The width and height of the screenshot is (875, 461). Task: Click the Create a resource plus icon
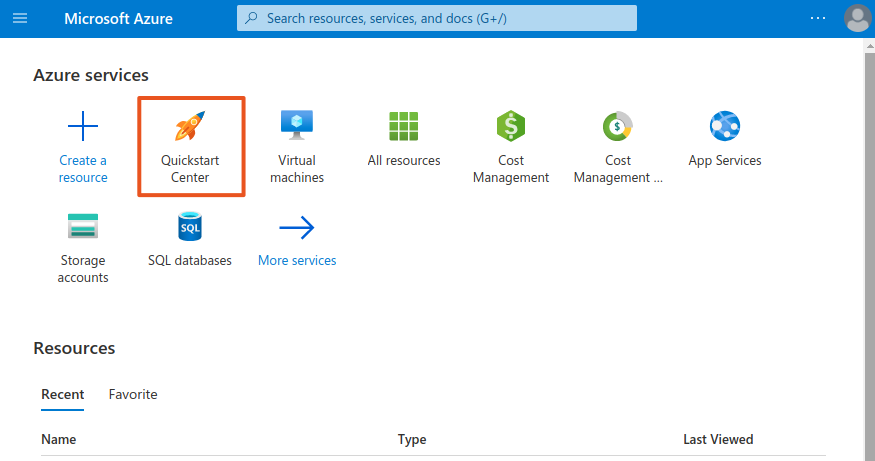point(83,126)
